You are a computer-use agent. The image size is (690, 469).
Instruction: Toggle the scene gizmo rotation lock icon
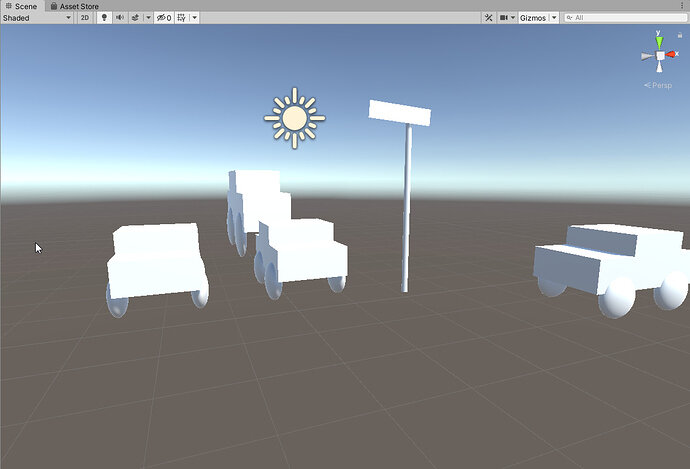coord(679,35)
